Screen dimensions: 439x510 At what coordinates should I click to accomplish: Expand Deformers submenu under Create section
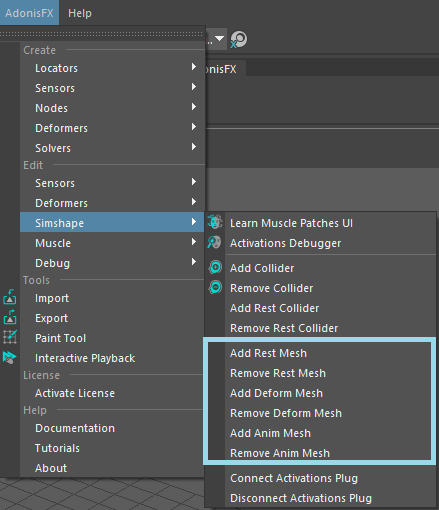112,128
